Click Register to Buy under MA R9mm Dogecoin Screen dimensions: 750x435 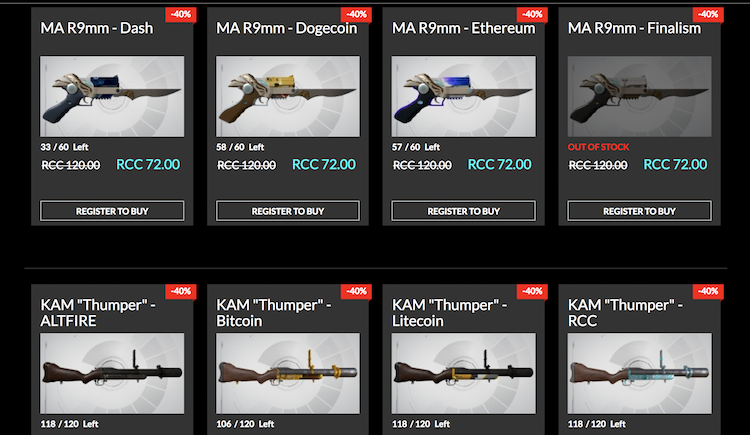(287, 211)
